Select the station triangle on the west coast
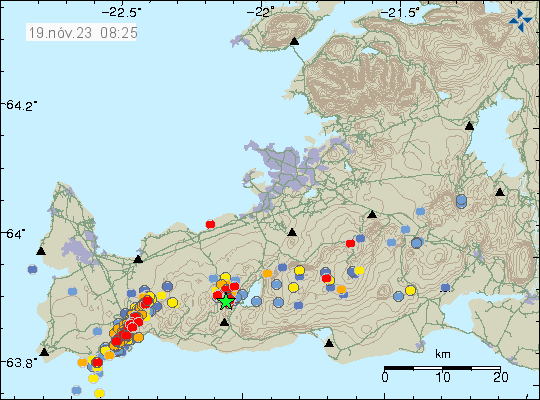The width and height of the screenshot is (540, 400). point(41,251)
